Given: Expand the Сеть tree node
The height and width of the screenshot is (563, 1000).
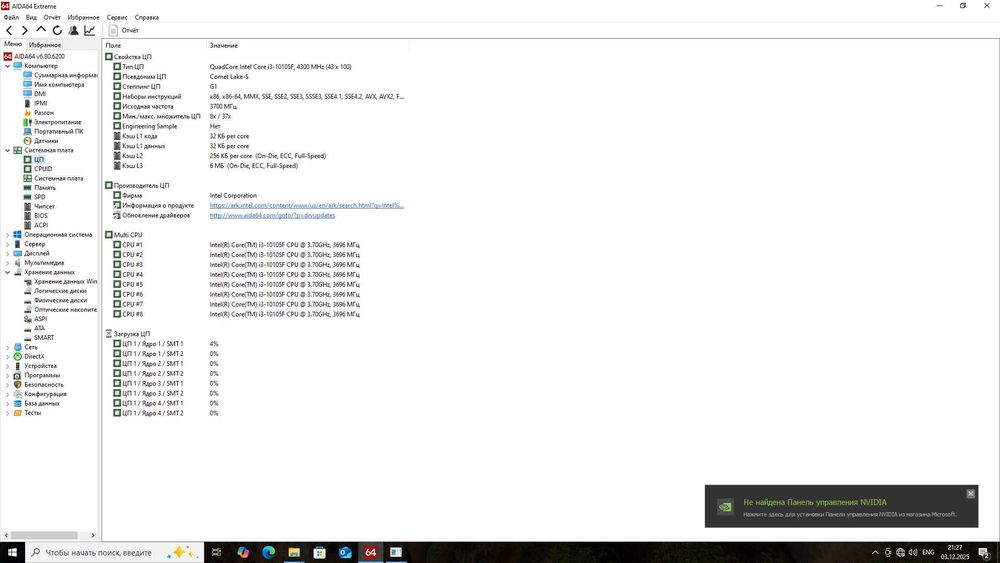Looking at the screenshot, I should [8, 347].
